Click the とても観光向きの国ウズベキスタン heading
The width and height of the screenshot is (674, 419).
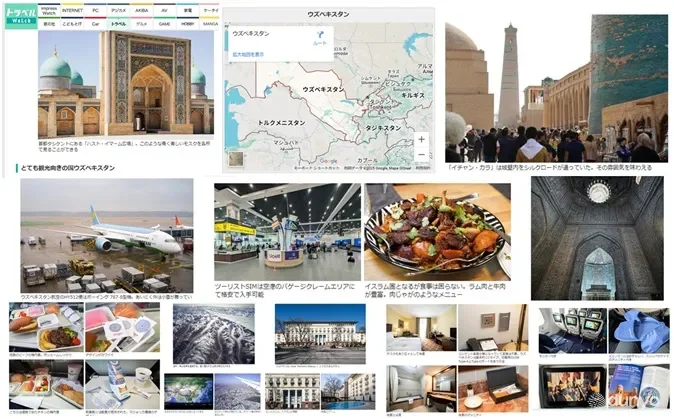click(x=68, y=168)
